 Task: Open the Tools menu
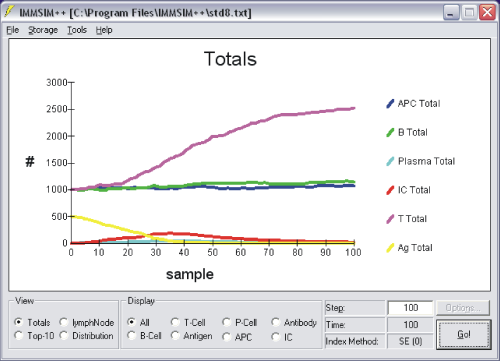77,30
